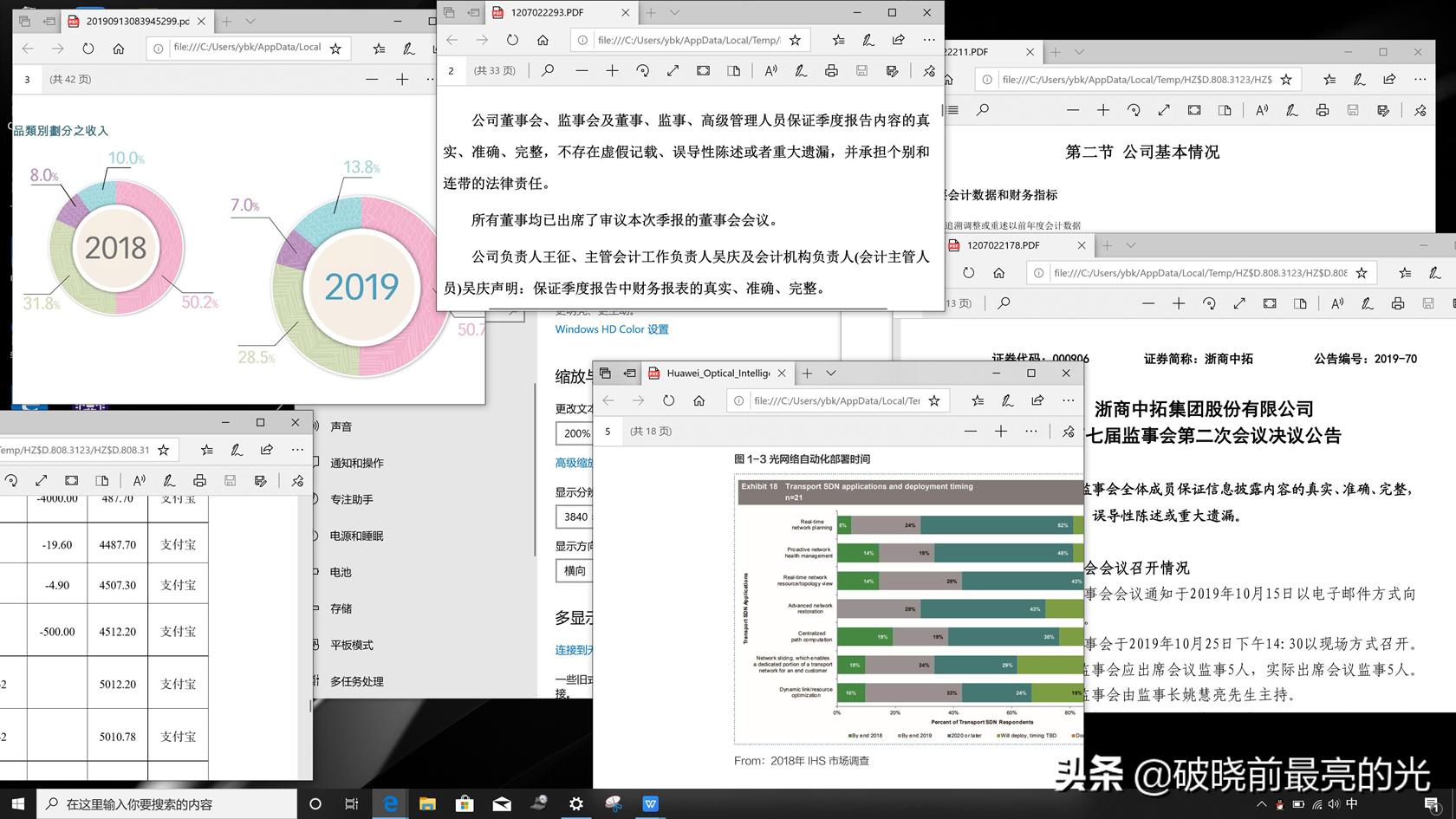
Task: Select the Huawei_Optical_Intellig tab
Action: [x=717, y=374]
